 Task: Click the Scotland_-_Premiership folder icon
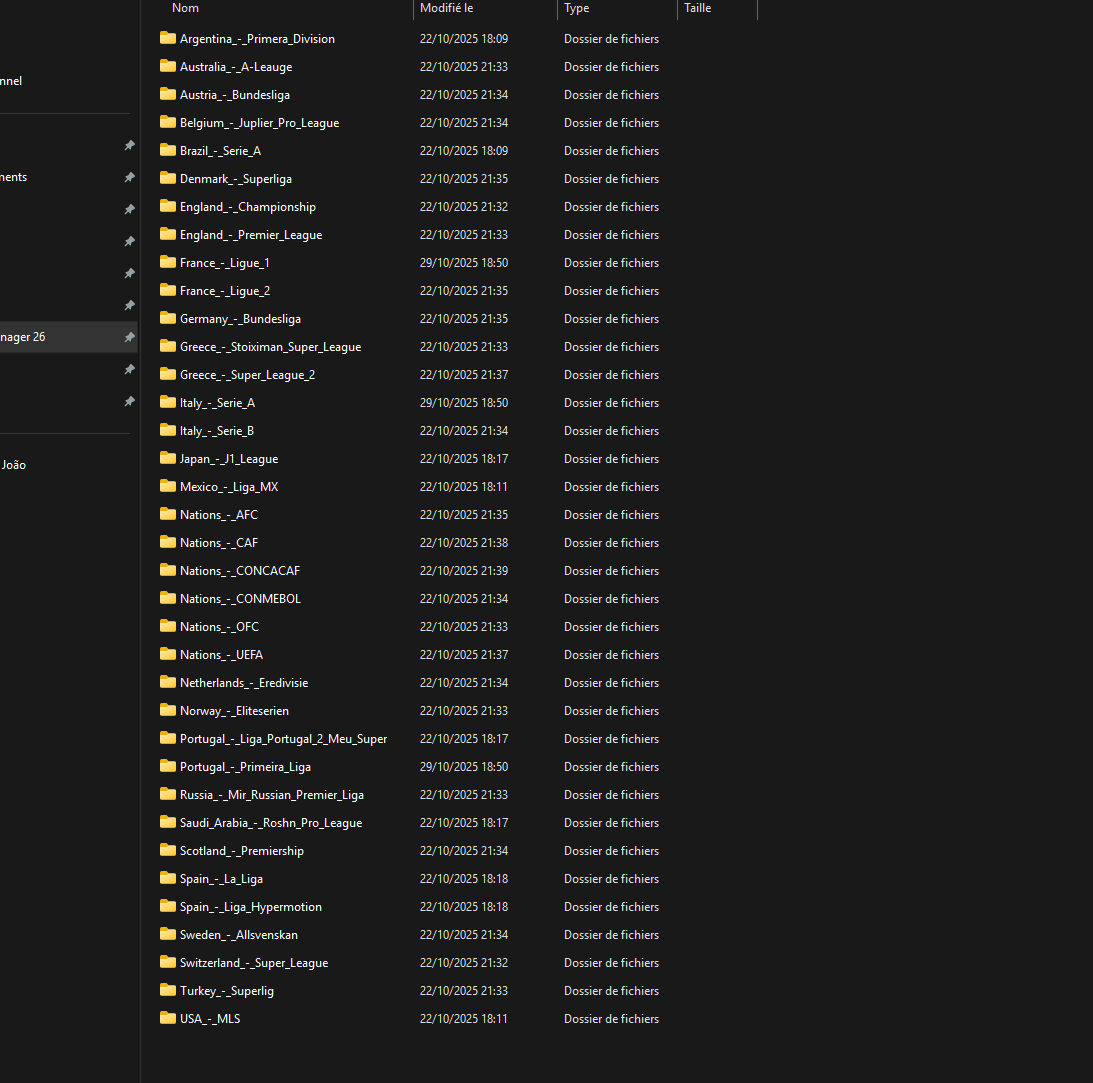pyautogui.click(x=167, y=850)
